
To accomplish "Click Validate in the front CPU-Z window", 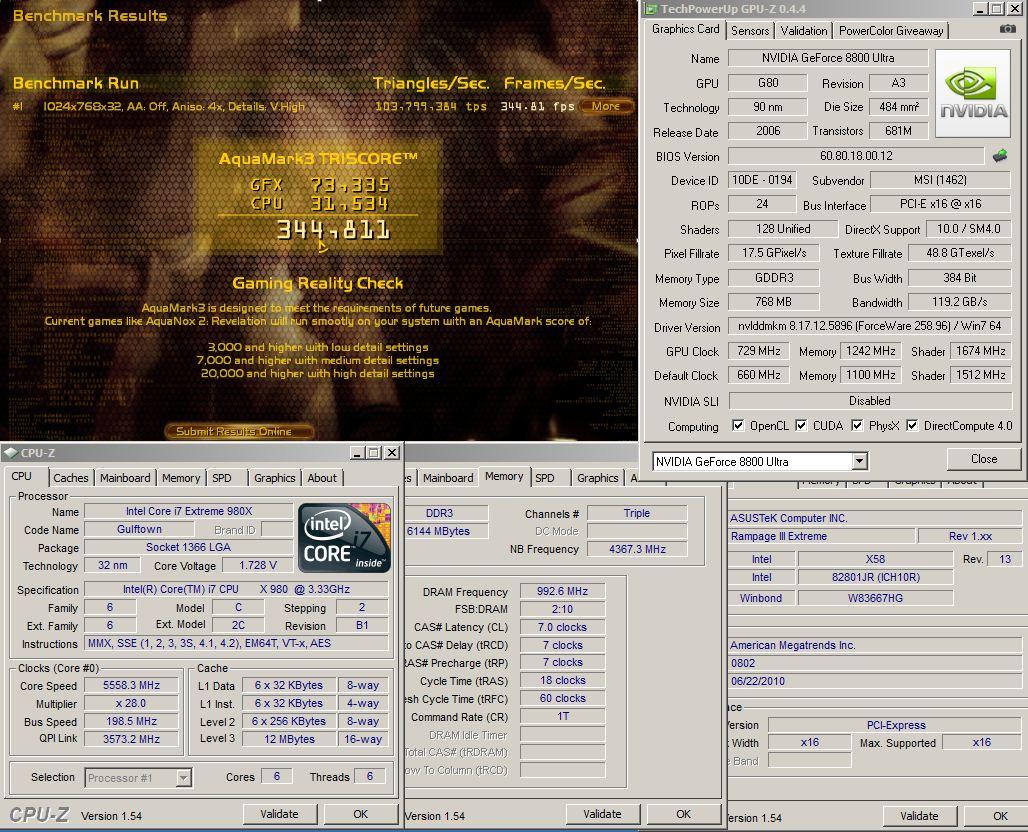I will (x=279, y=814).
